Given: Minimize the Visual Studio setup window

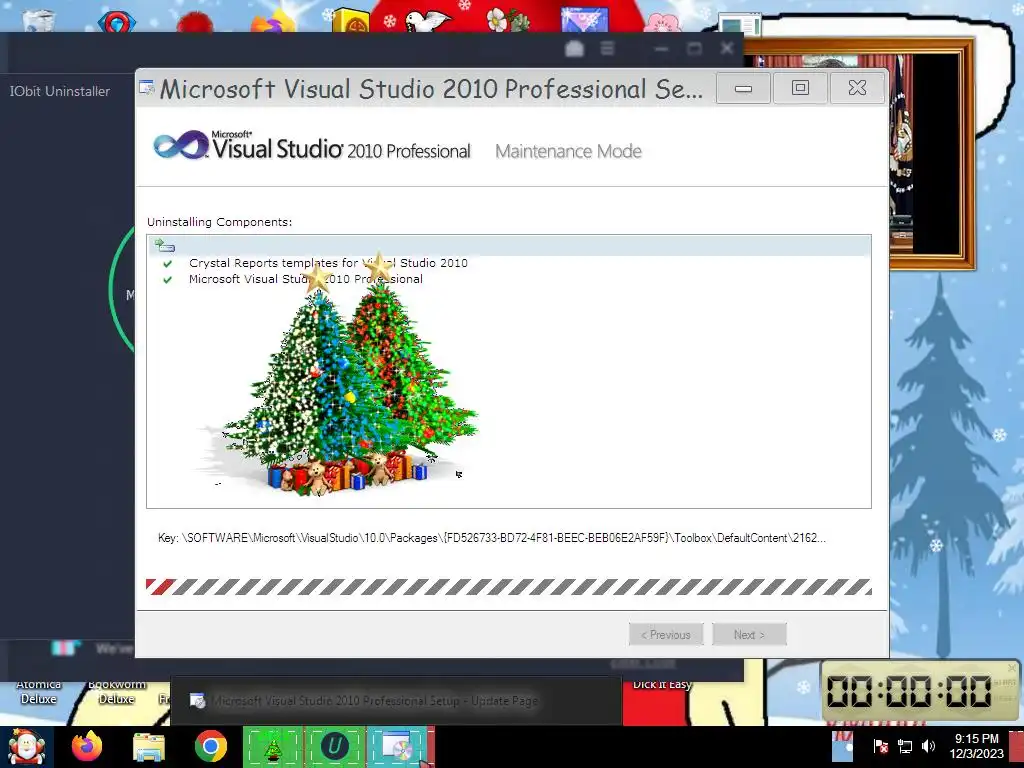Looking at the screenshot, I should (743, 88).
